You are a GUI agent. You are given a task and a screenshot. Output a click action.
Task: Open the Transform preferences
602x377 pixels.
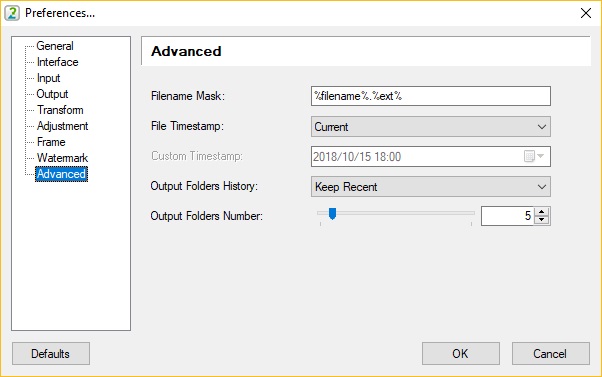(60, 110)
